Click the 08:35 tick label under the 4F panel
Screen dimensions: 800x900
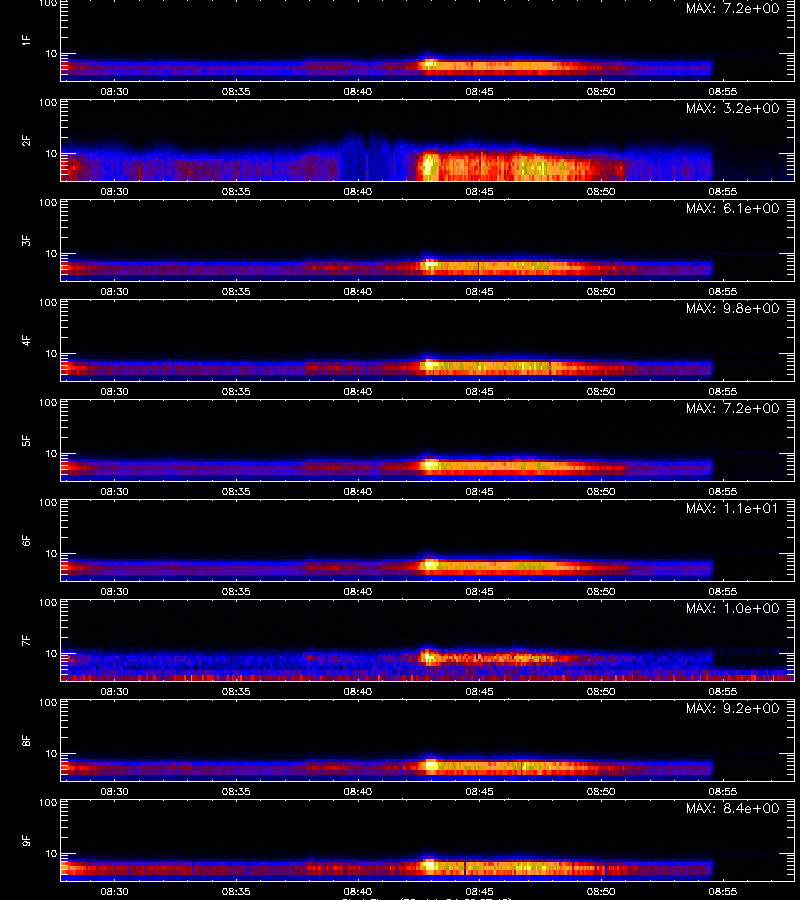pos(236,391)
